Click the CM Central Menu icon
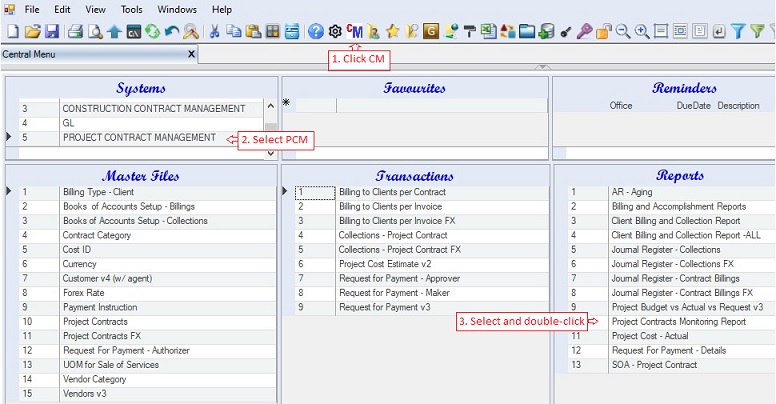Screen dimensions: 776x404 click(x=356, y=32)
